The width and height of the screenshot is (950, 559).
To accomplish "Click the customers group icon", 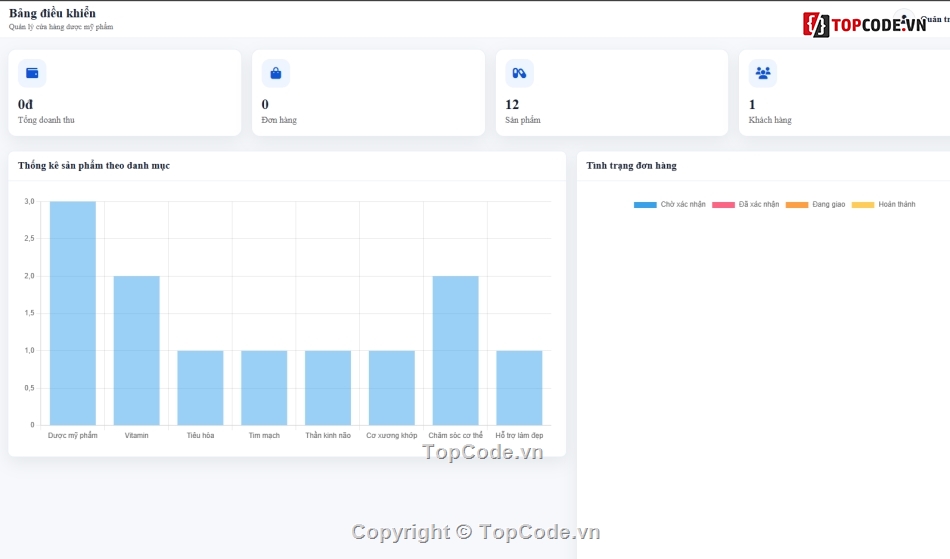I will pos(763,73).
